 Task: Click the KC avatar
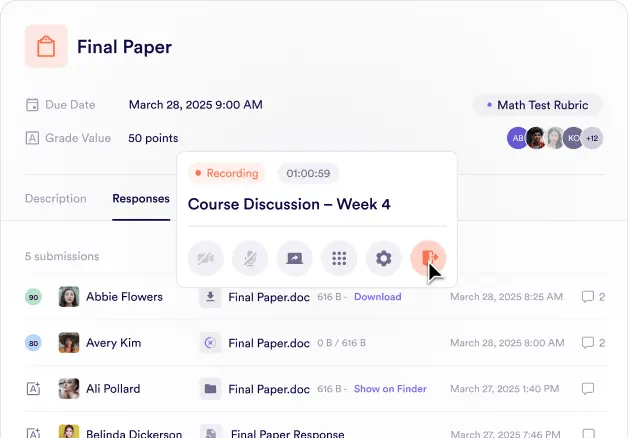(x=573, y=138)
